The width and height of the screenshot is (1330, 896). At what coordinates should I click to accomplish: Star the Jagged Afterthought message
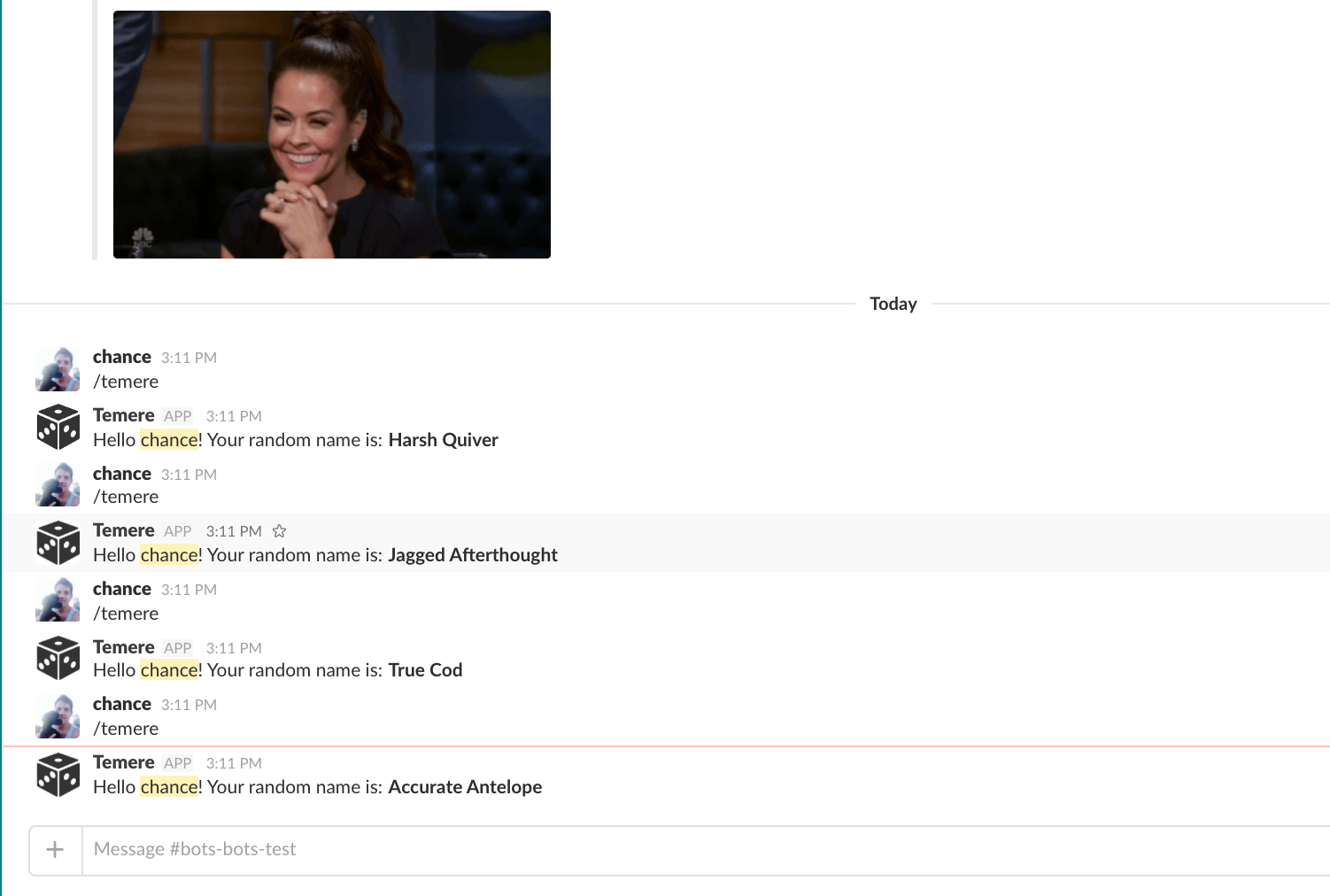279,531
